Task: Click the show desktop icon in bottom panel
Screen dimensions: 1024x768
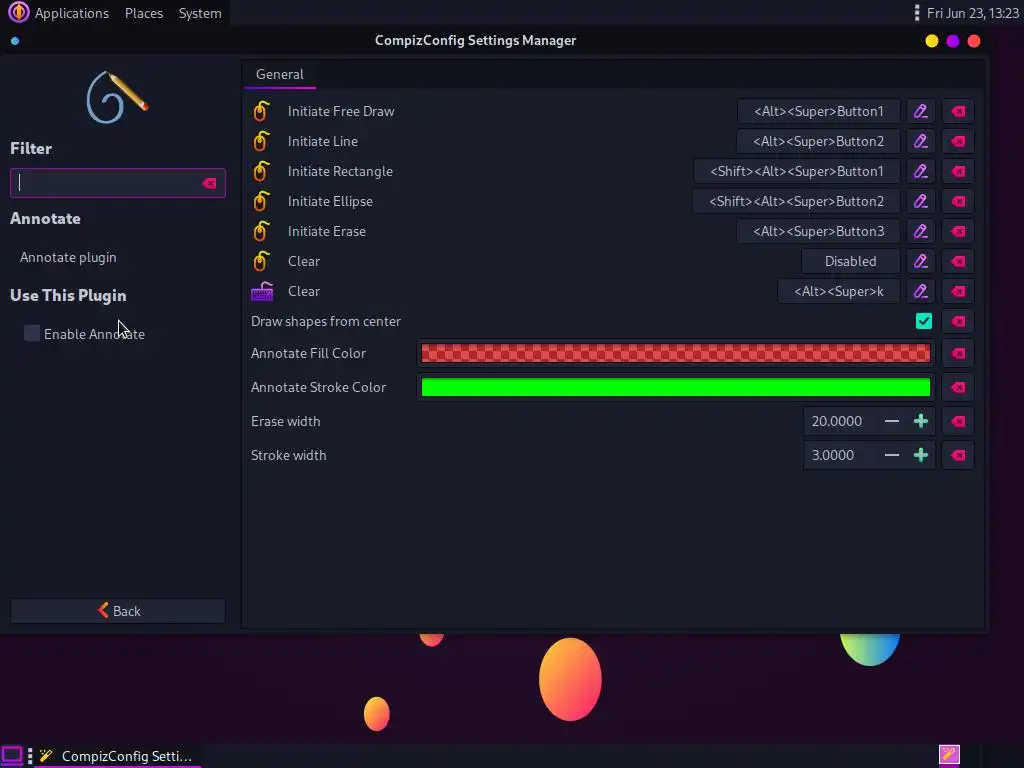Action: (x=12, y=756)
